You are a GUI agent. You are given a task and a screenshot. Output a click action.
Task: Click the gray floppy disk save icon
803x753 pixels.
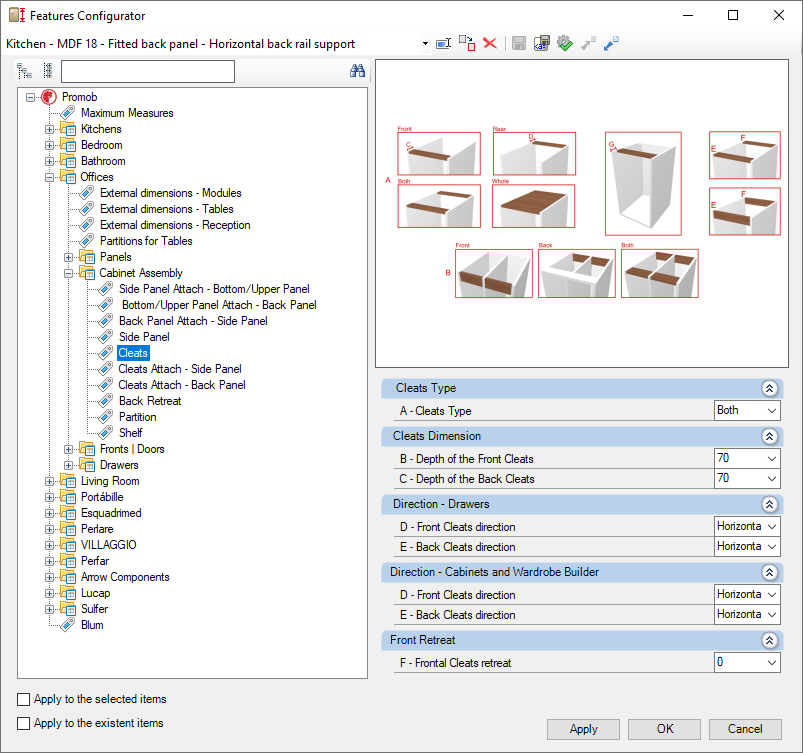[x=519, y=44]
